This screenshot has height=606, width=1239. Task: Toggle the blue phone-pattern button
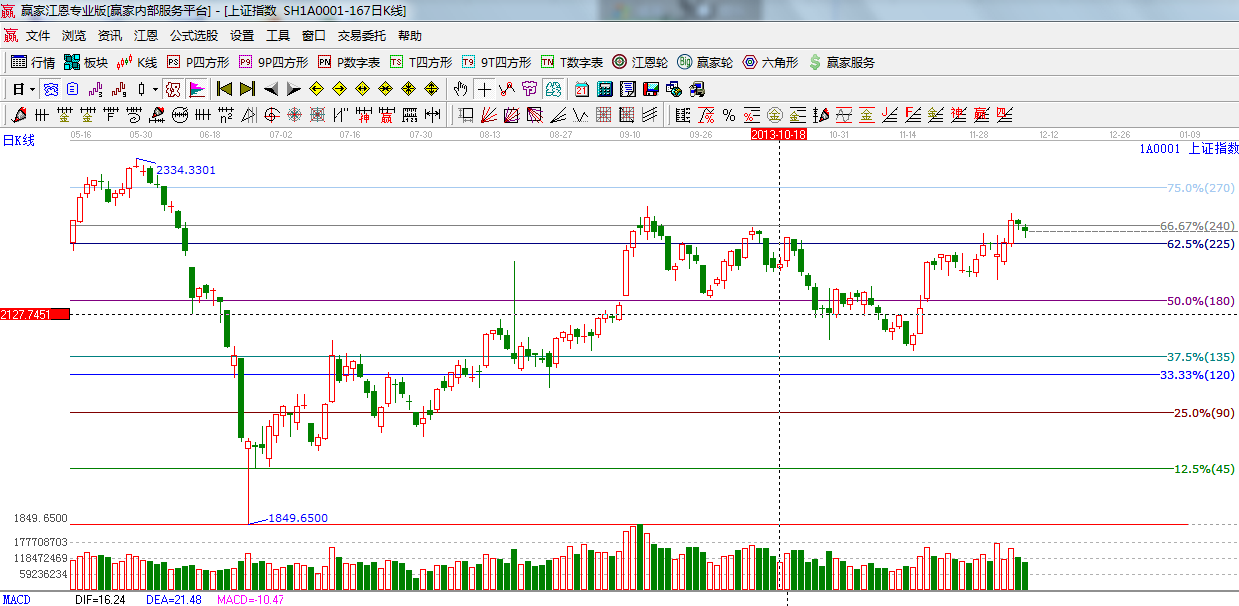[x=50, y=89]
